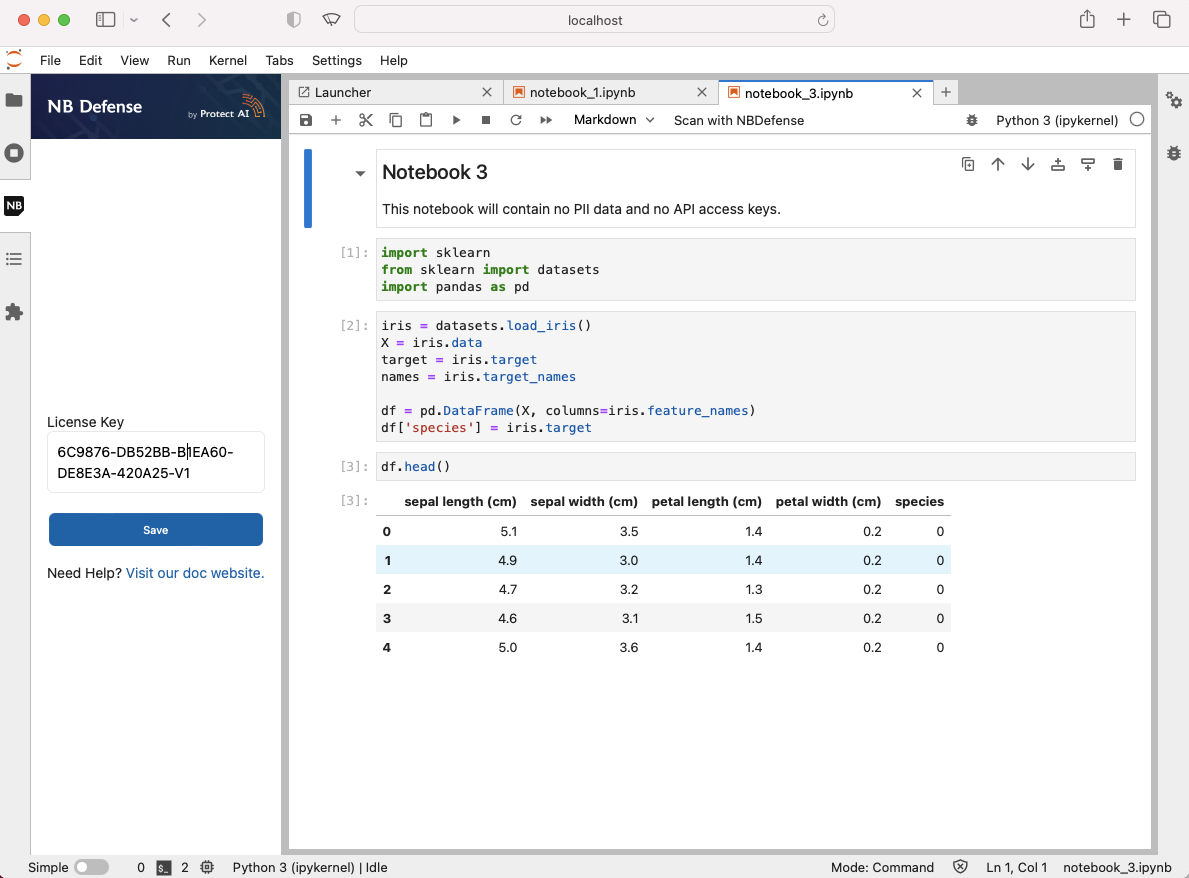The image size is (1189, 878).
Task: Open the file browser in the sidebar
Action: (14, 99)
